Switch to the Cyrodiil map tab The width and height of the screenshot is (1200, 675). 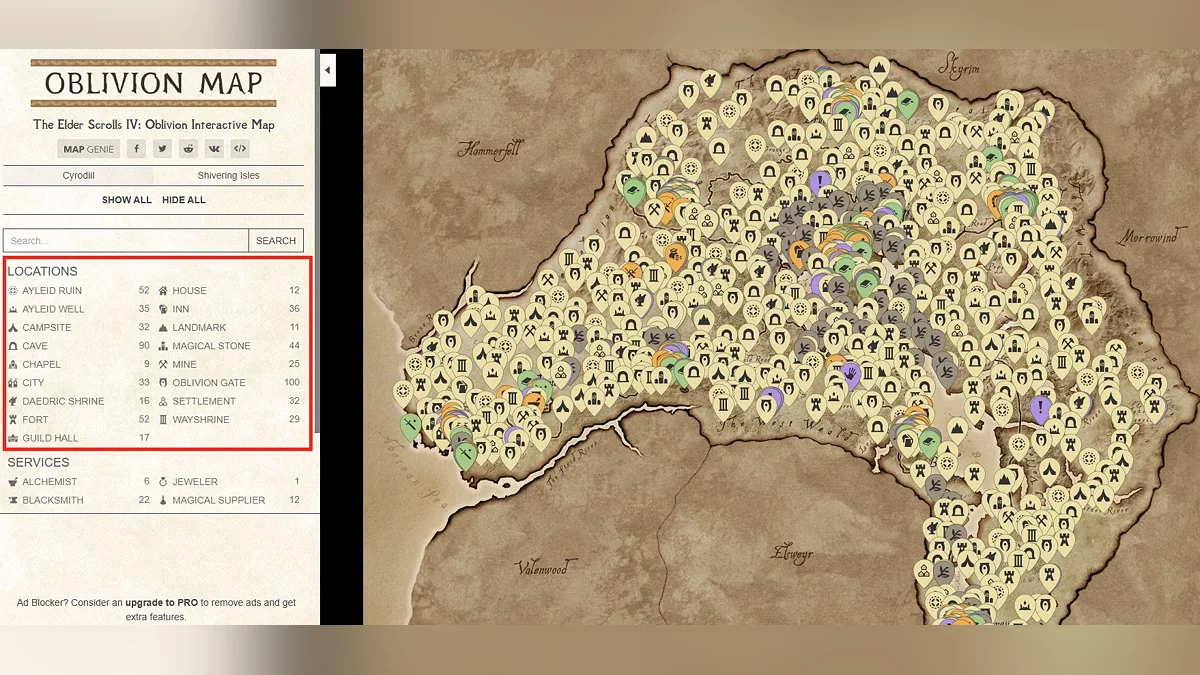pyautogui.click(x=78, y=176)
